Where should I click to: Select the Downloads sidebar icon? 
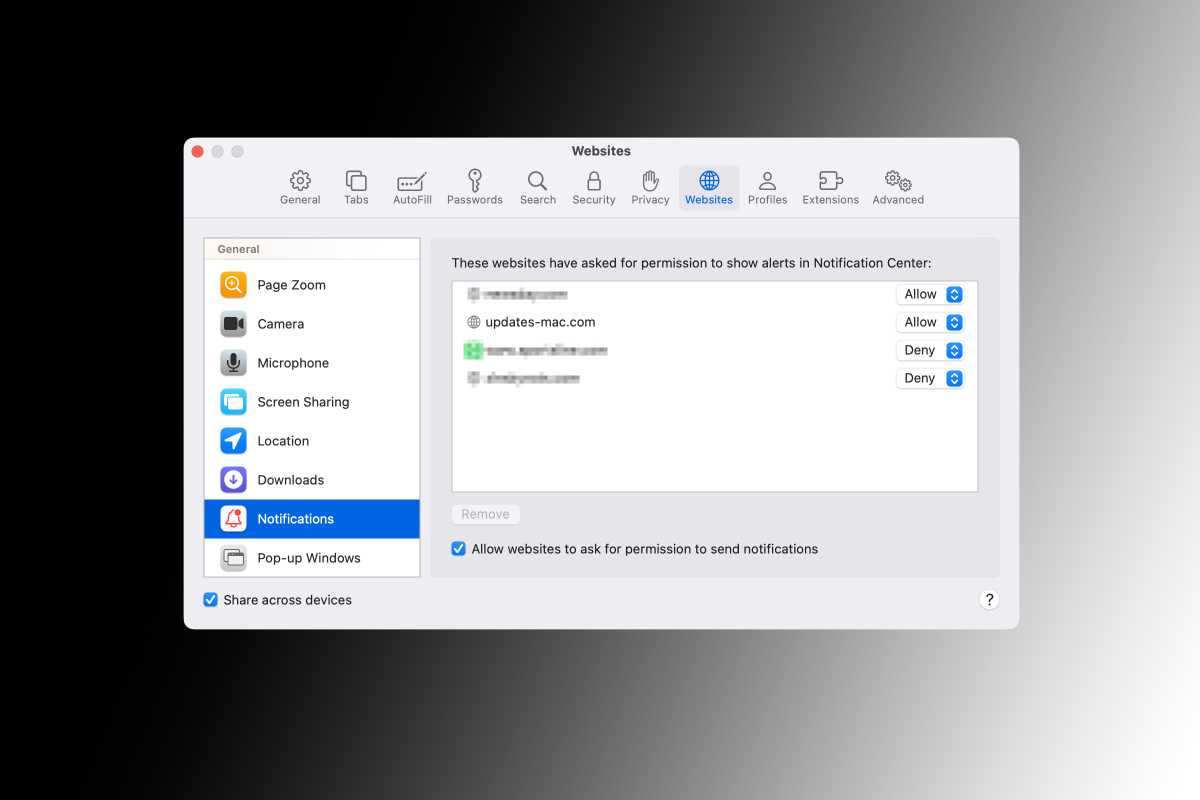point(232,479)
